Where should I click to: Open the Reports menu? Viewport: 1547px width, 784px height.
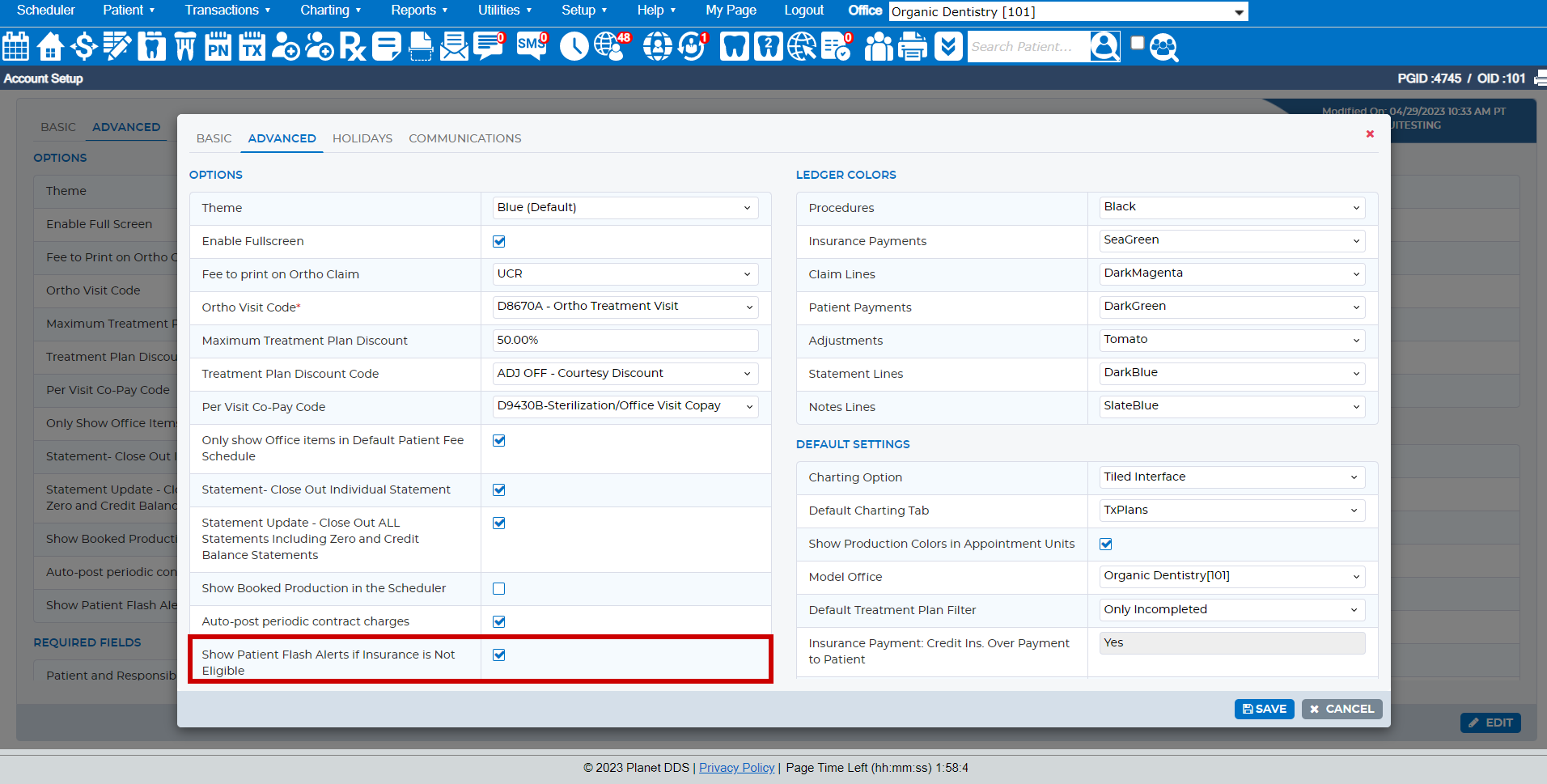419,11
